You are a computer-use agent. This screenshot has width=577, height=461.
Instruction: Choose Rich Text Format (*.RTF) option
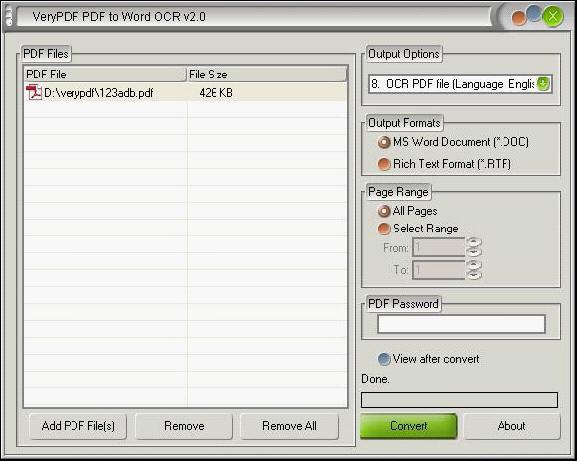click(x=445, y=164)
